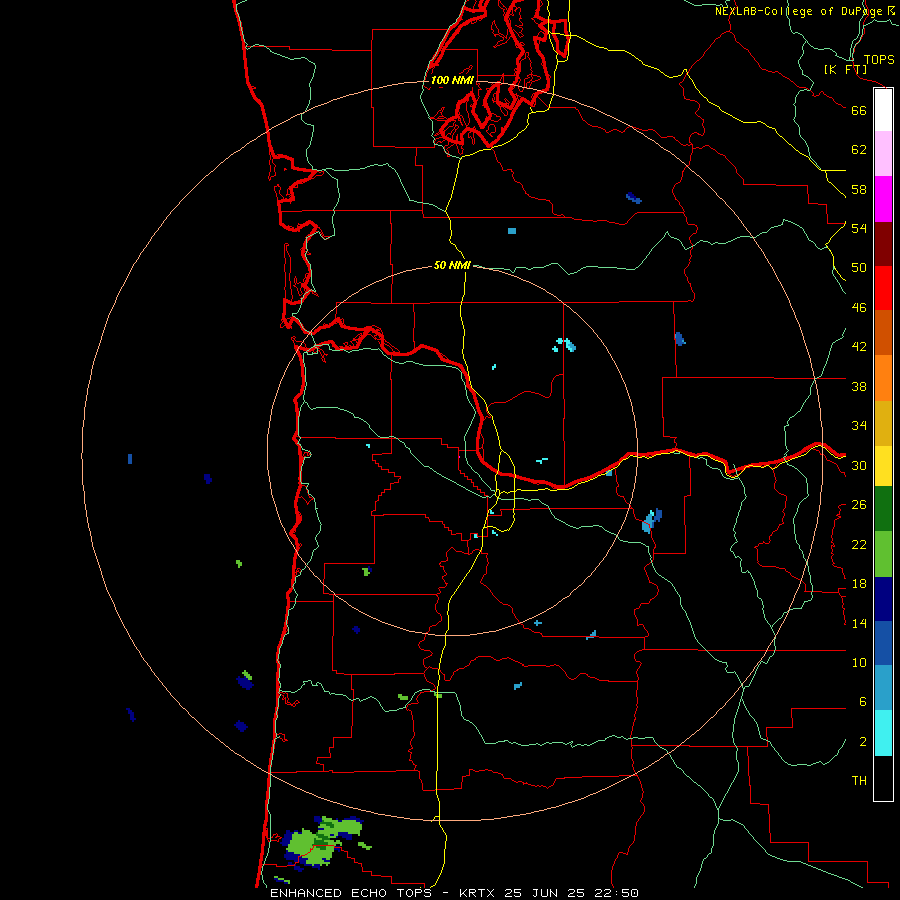Click the black TH legend swatch
This screenshot has height=900, width=900.
(883, 778)
